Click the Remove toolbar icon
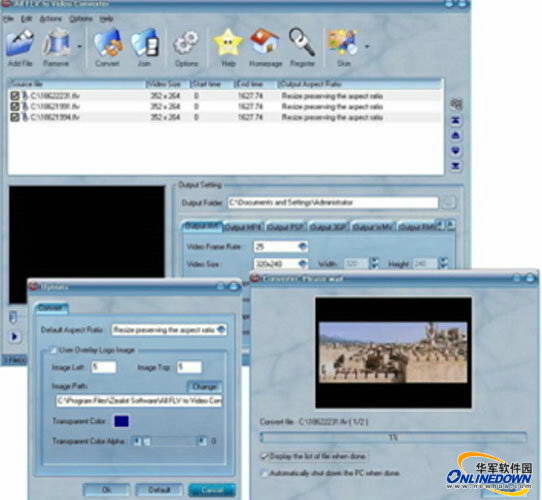This screenshot has width=542, height=500. (x=56, y=43)
